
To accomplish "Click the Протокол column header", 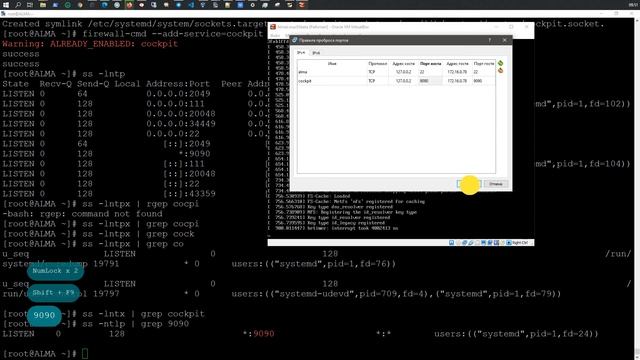I will [x=378, y=64].
